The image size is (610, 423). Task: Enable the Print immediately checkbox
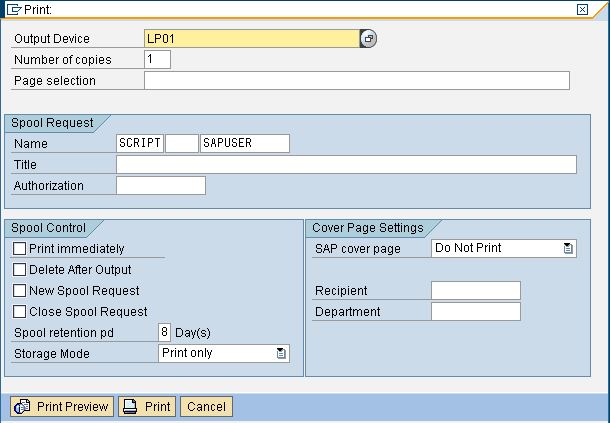pyautogui.click(x=19, y=249)
